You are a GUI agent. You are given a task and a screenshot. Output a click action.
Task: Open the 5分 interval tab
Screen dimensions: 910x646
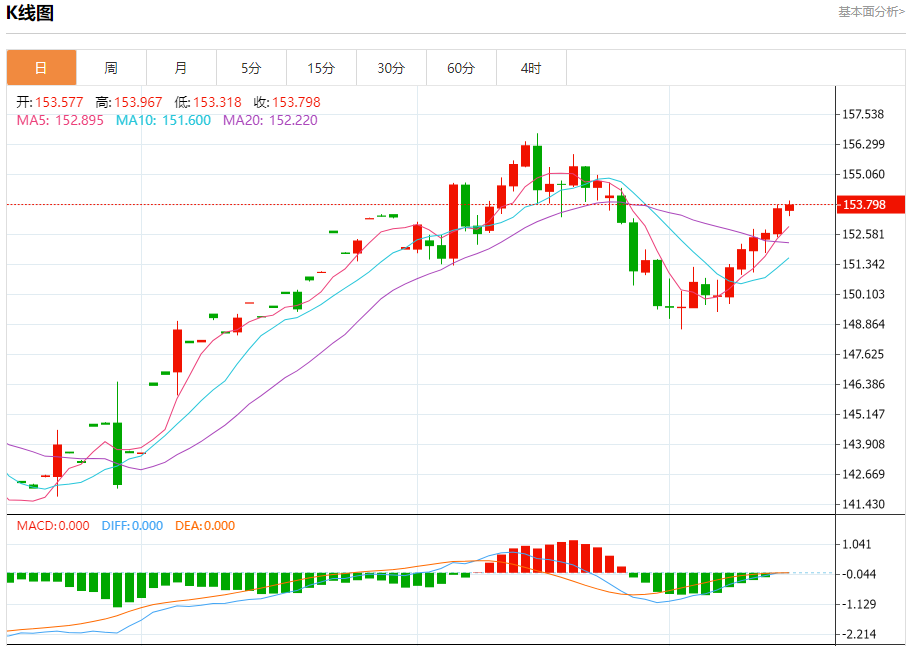(251, 68)
